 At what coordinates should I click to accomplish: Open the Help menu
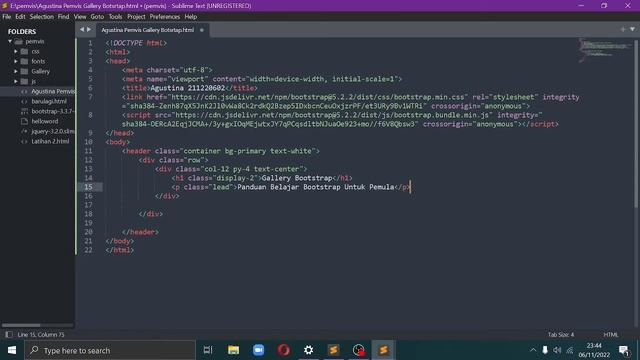[191, 17]
